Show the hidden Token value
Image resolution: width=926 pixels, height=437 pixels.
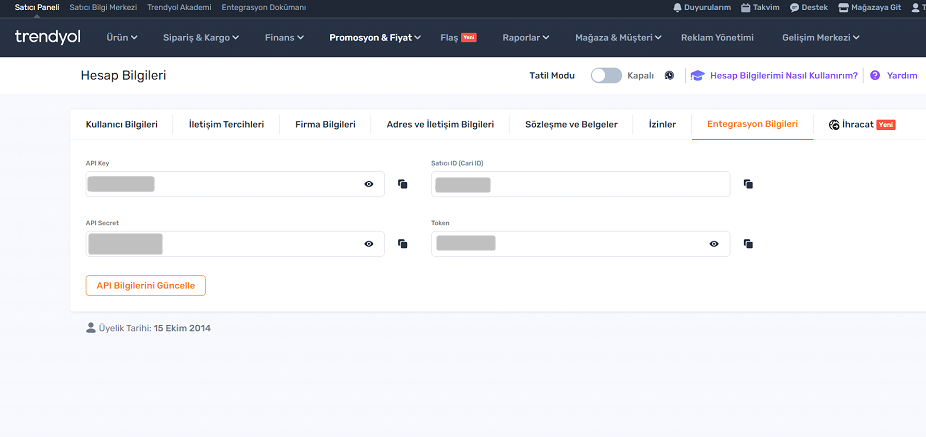[x=714, y=244]
